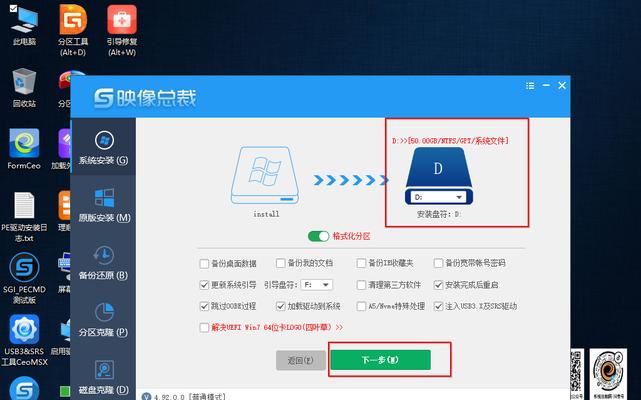Screen dimensions: 641x400
Task: Launch 分区工具 (Alt+D) desktop icon
Action: pos(73,30)
